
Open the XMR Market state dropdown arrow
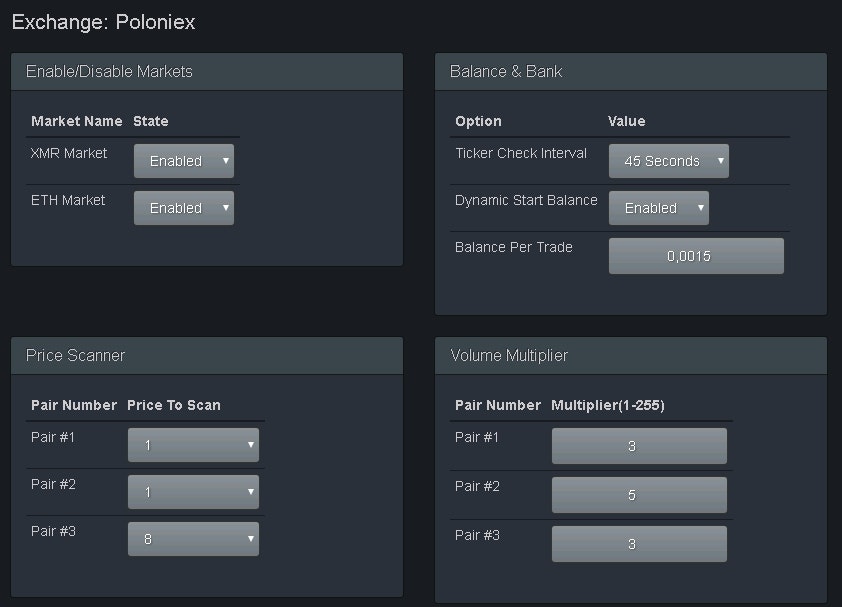point(224,160)
